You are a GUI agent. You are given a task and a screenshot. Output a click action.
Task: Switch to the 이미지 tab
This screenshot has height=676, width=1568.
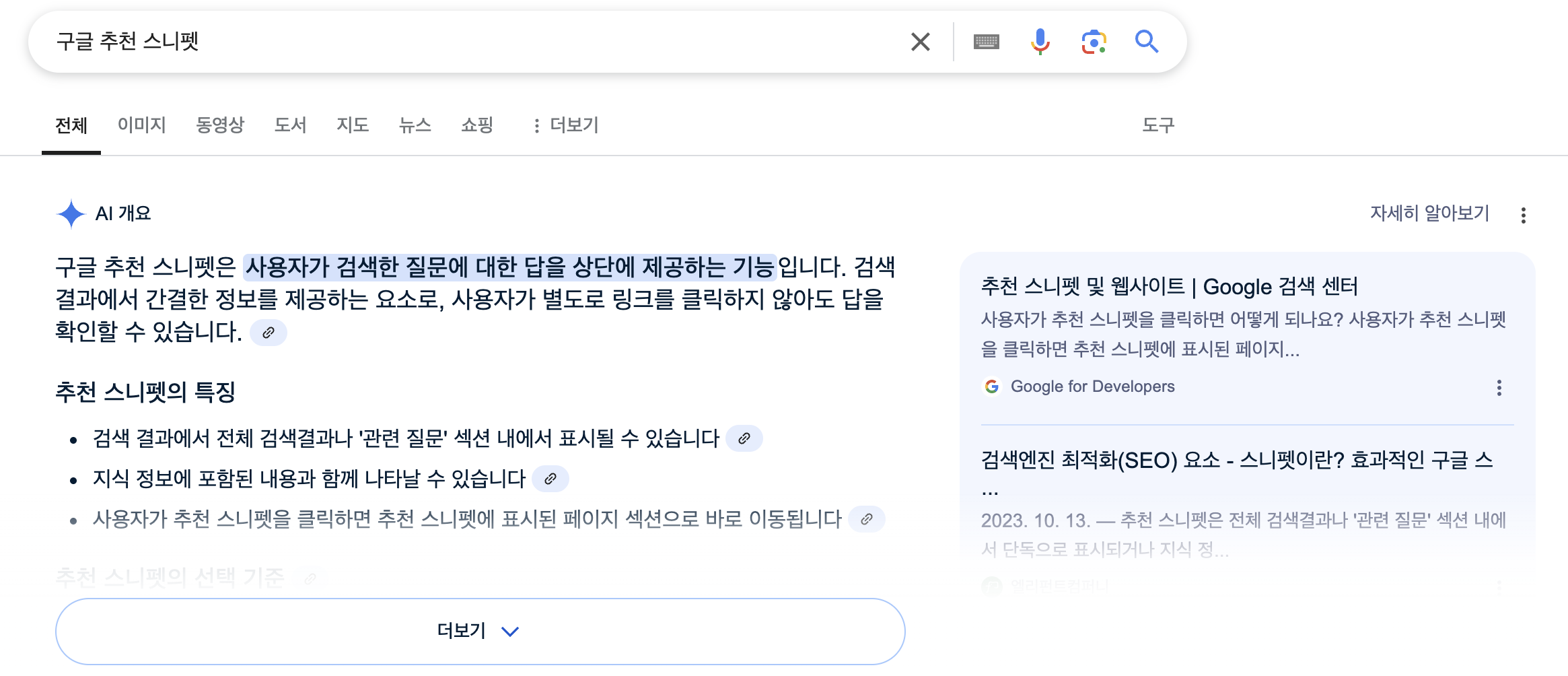pos(141,125)
